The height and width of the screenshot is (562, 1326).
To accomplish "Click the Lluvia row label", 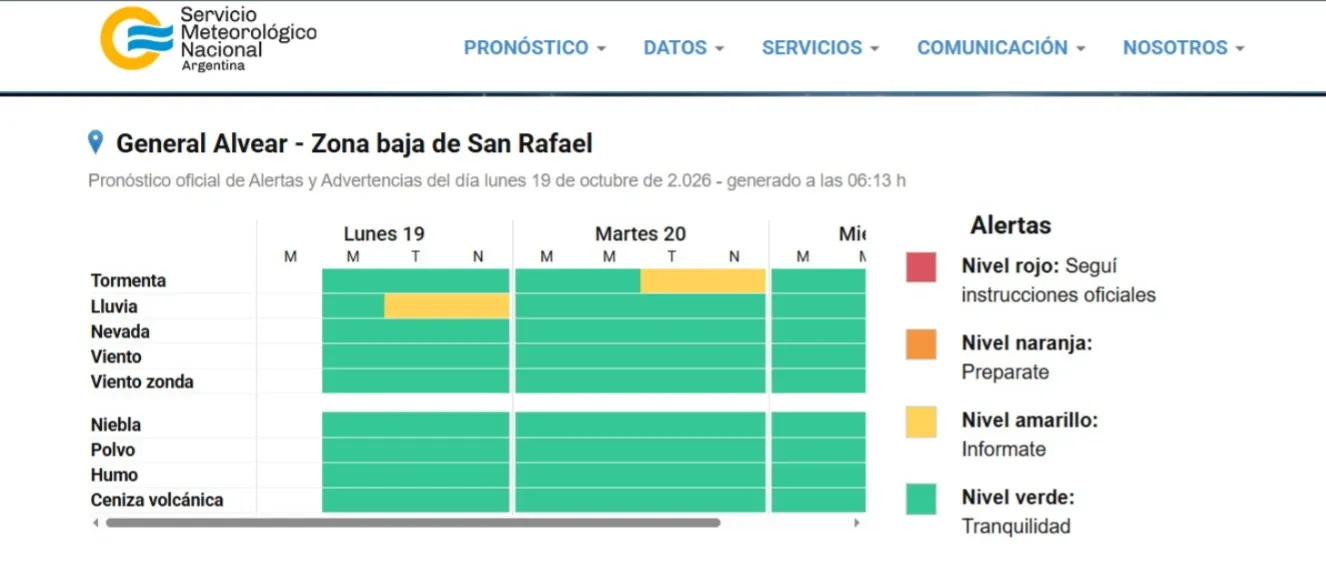I will 114,306.
